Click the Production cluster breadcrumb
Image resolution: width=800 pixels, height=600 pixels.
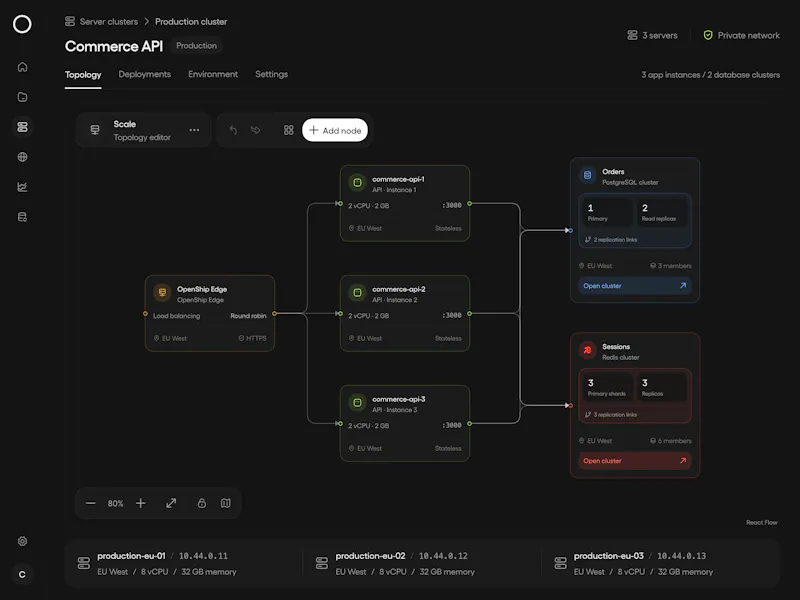pos(191,21)
